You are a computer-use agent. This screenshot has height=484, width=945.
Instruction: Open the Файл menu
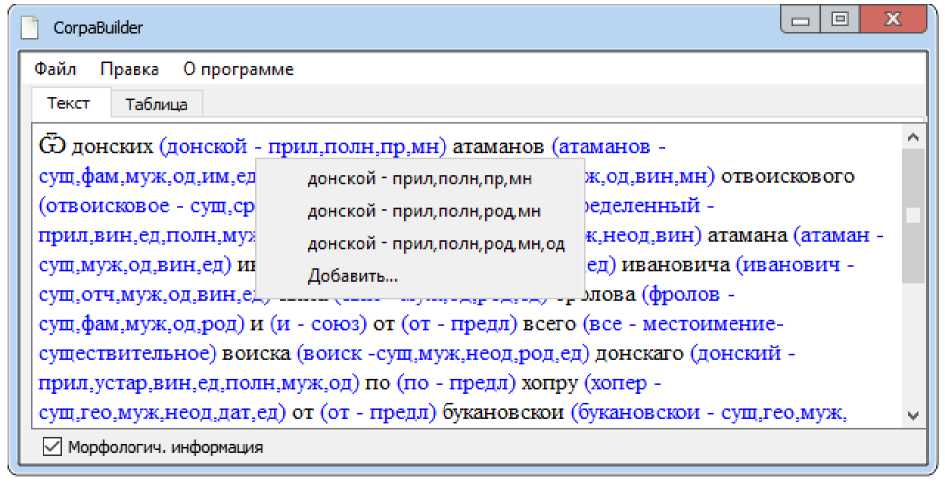coord(55,69)
